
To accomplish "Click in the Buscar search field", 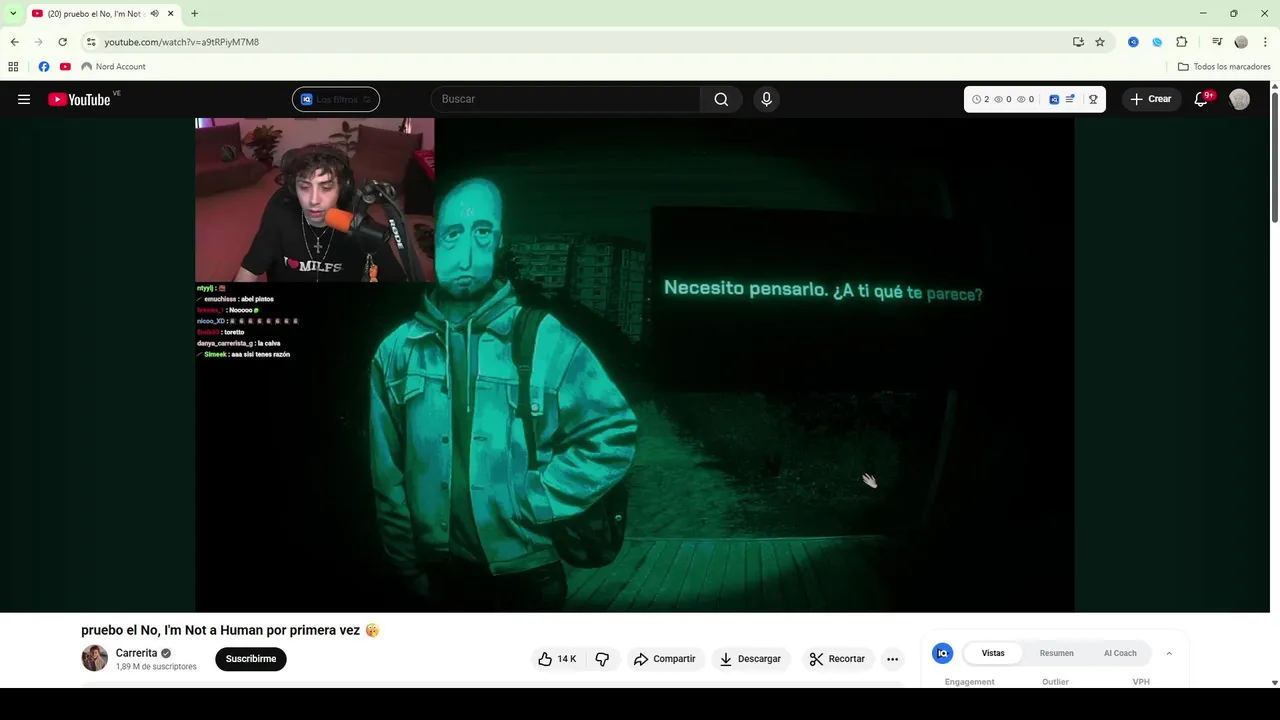I will pos(565,99).
